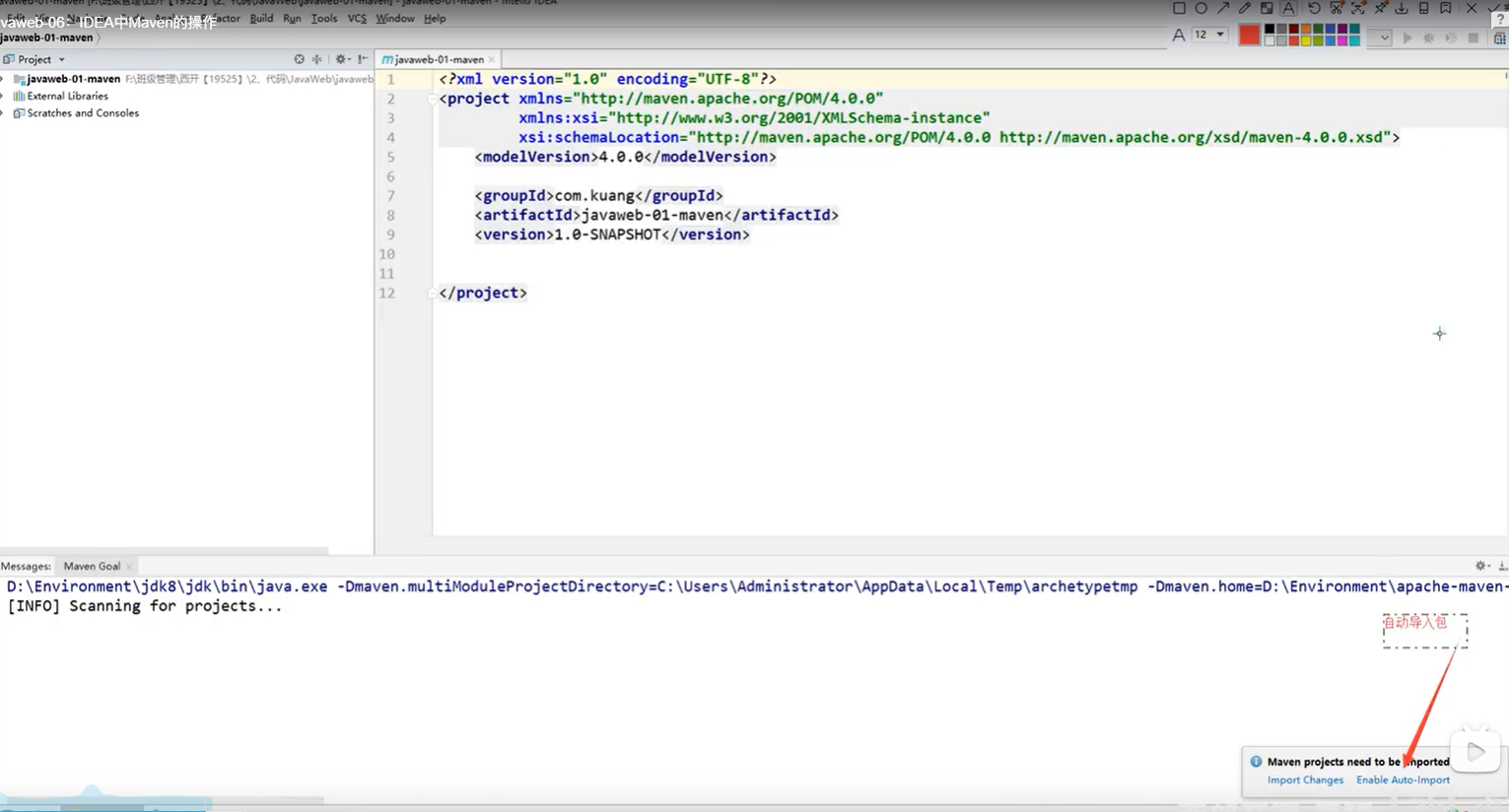Select the text annotation tool
The image size is (1509, 812).
coord(1288,8)
